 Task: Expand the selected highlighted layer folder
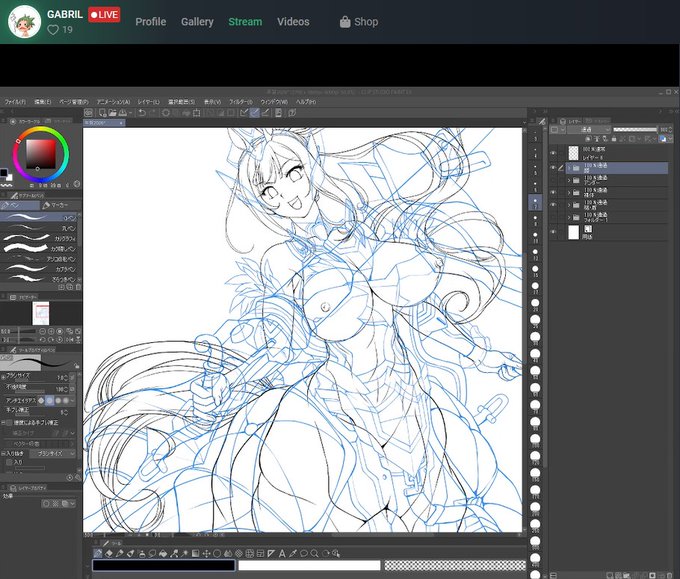click(569, 168)
